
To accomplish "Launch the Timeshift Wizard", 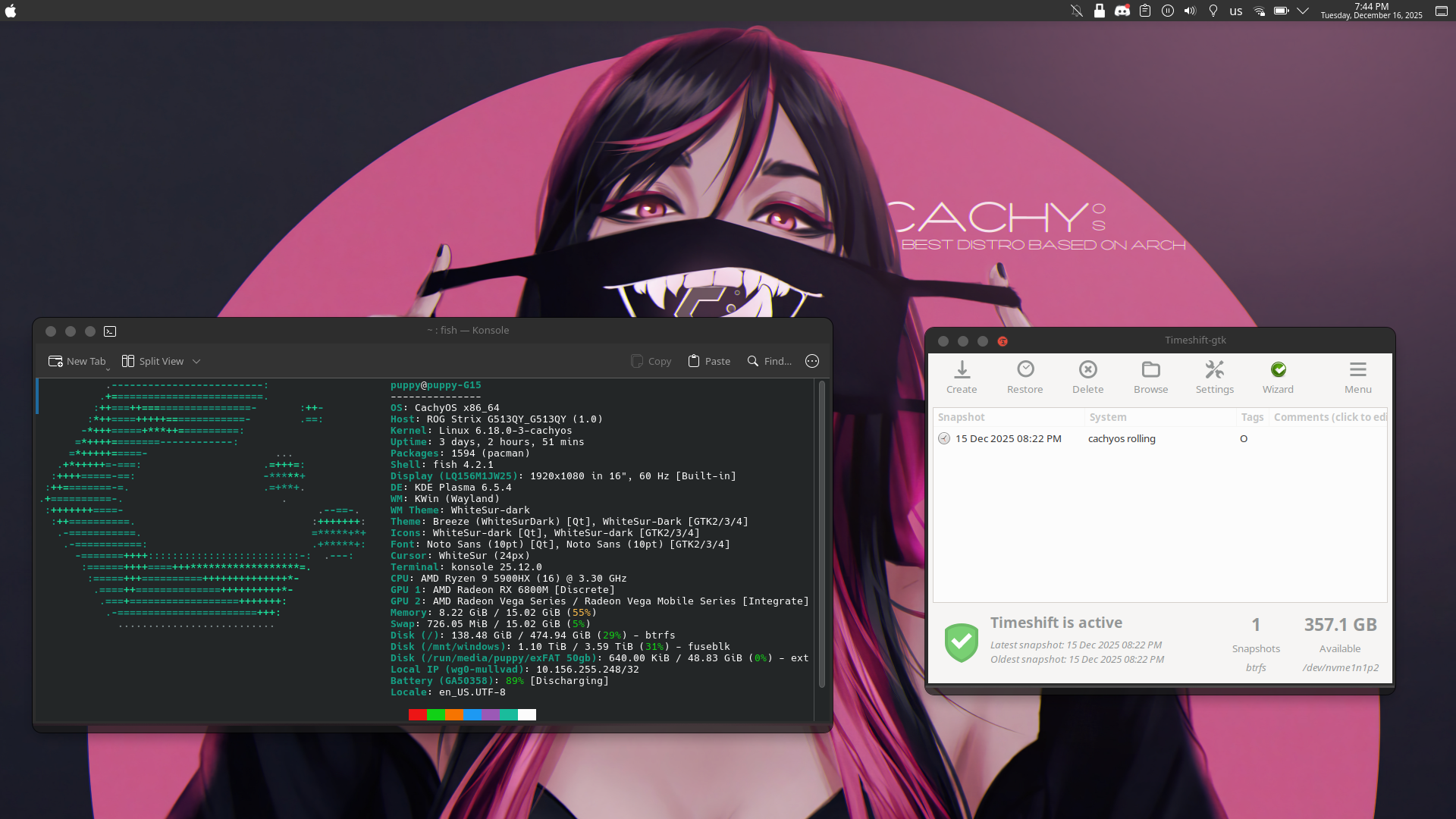I will coord(1279,370).
